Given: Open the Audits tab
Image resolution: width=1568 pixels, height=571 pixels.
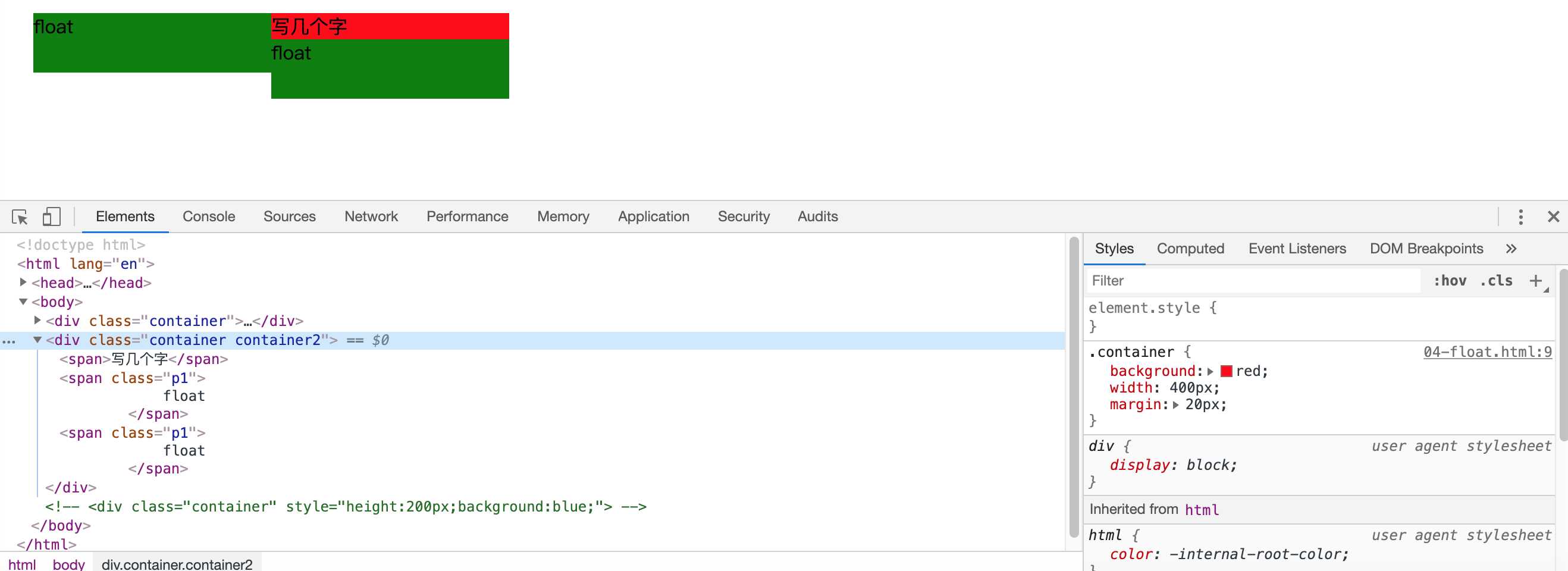Looking at the screenshot, I should click(x=818, y=217).
